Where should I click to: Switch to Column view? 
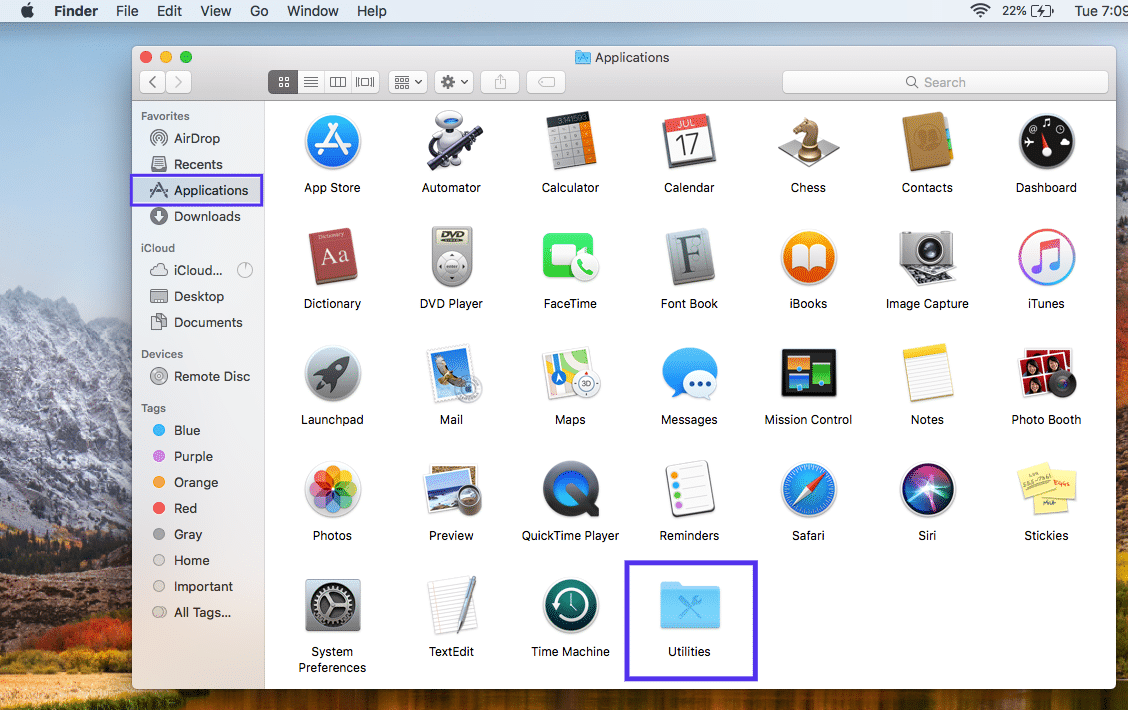click(337, 81)
